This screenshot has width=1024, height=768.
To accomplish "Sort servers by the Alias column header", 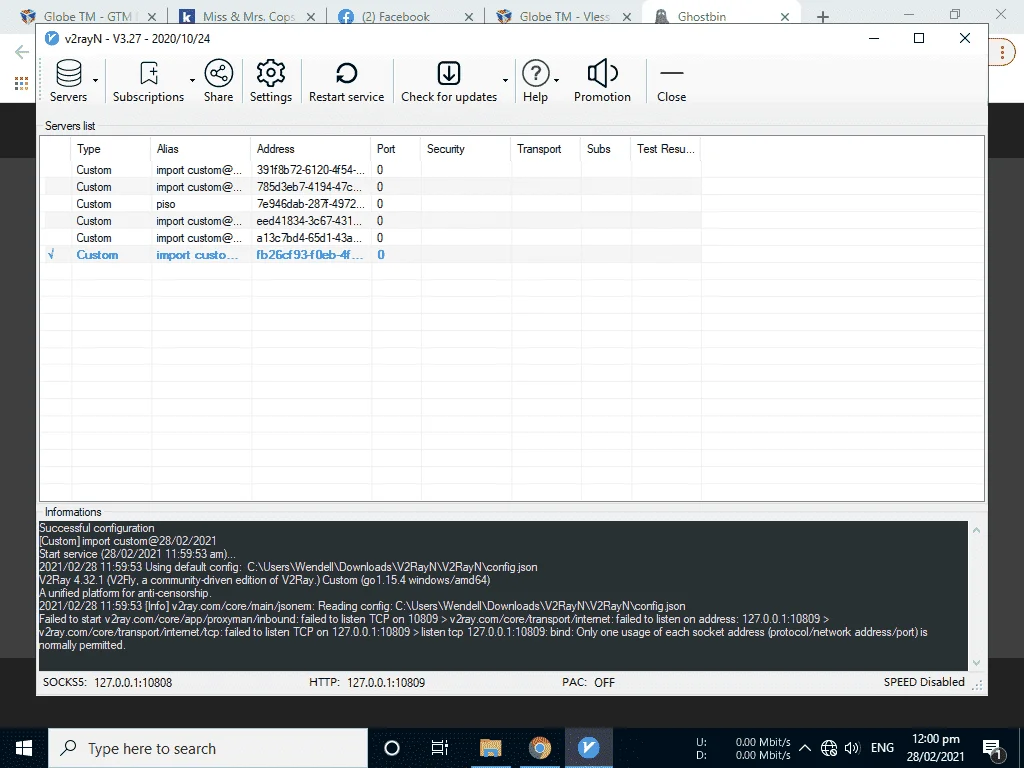I will 201,149.
